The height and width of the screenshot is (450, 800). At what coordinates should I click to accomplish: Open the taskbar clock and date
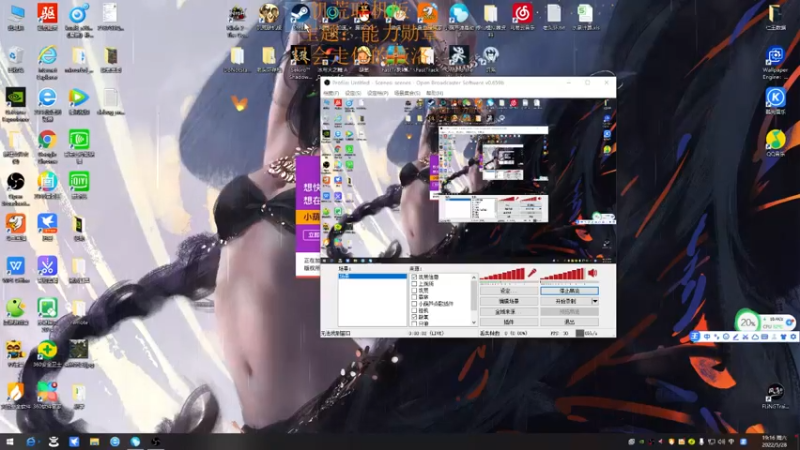click(774, 441)
